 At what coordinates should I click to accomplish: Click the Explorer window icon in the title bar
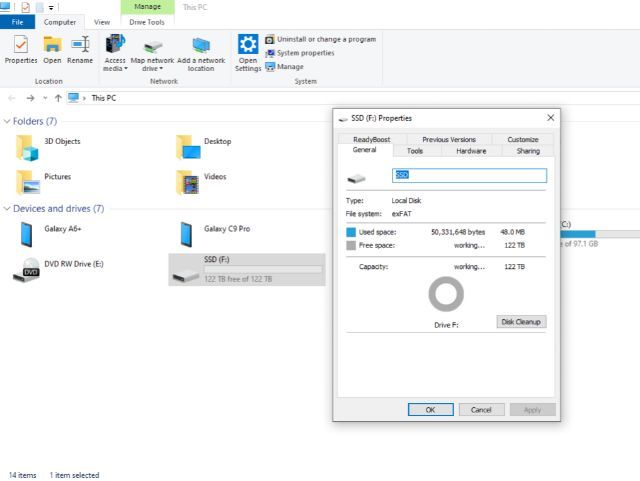point(5,7)
